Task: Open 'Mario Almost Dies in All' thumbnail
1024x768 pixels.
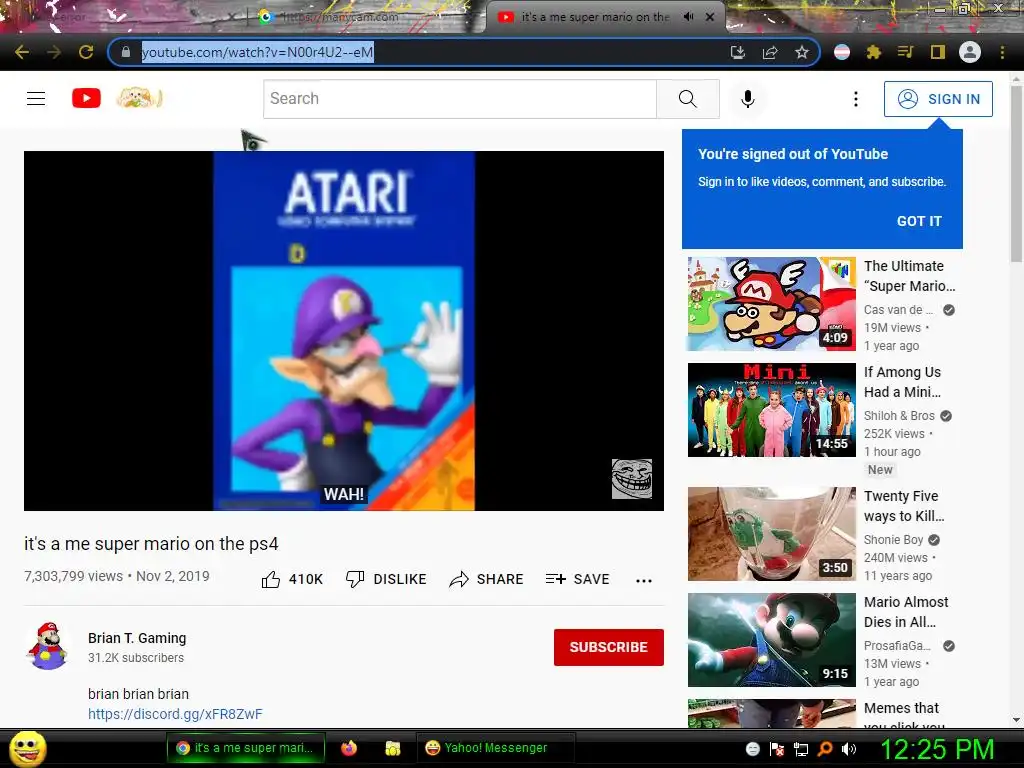Action: coord(771,639)
